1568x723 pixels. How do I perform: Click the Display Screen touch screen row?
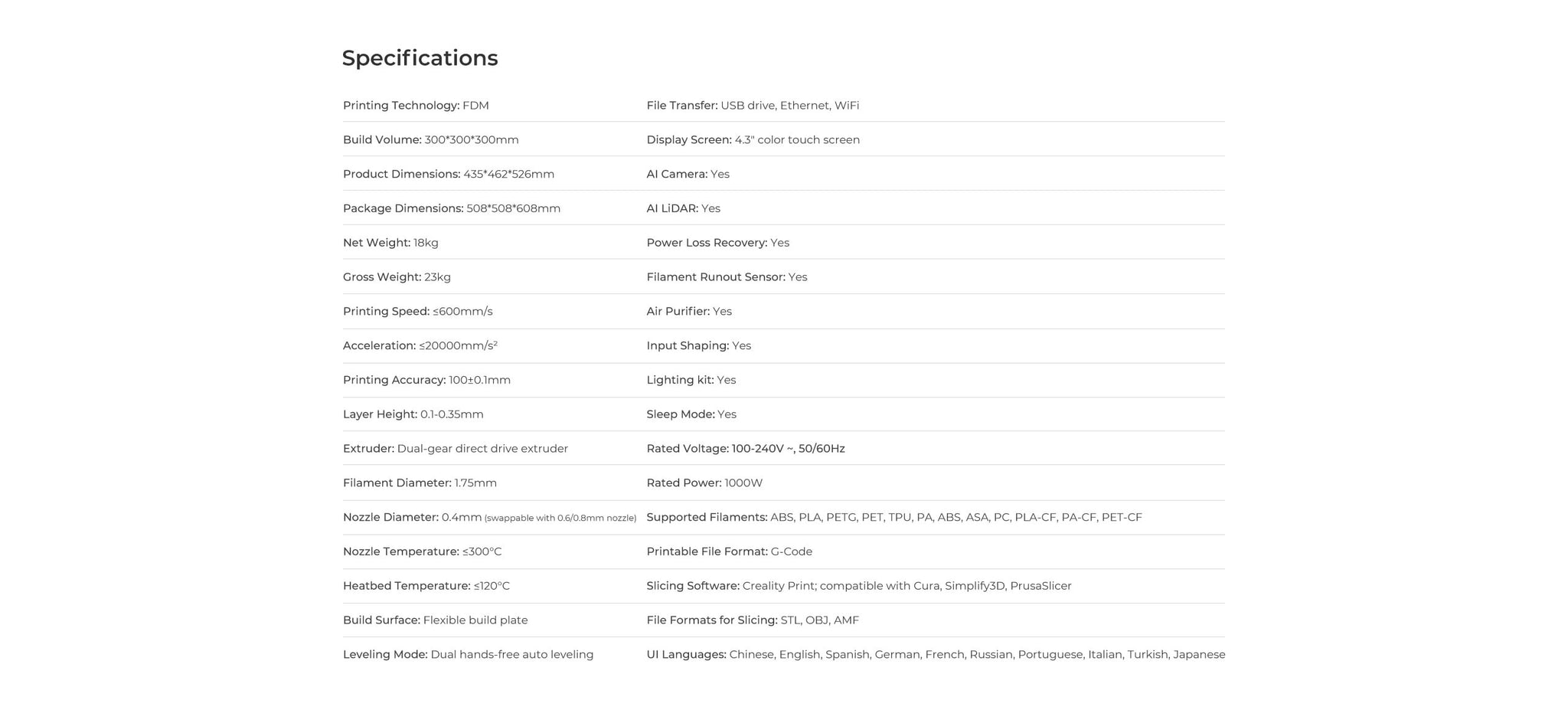pos(753,140)
